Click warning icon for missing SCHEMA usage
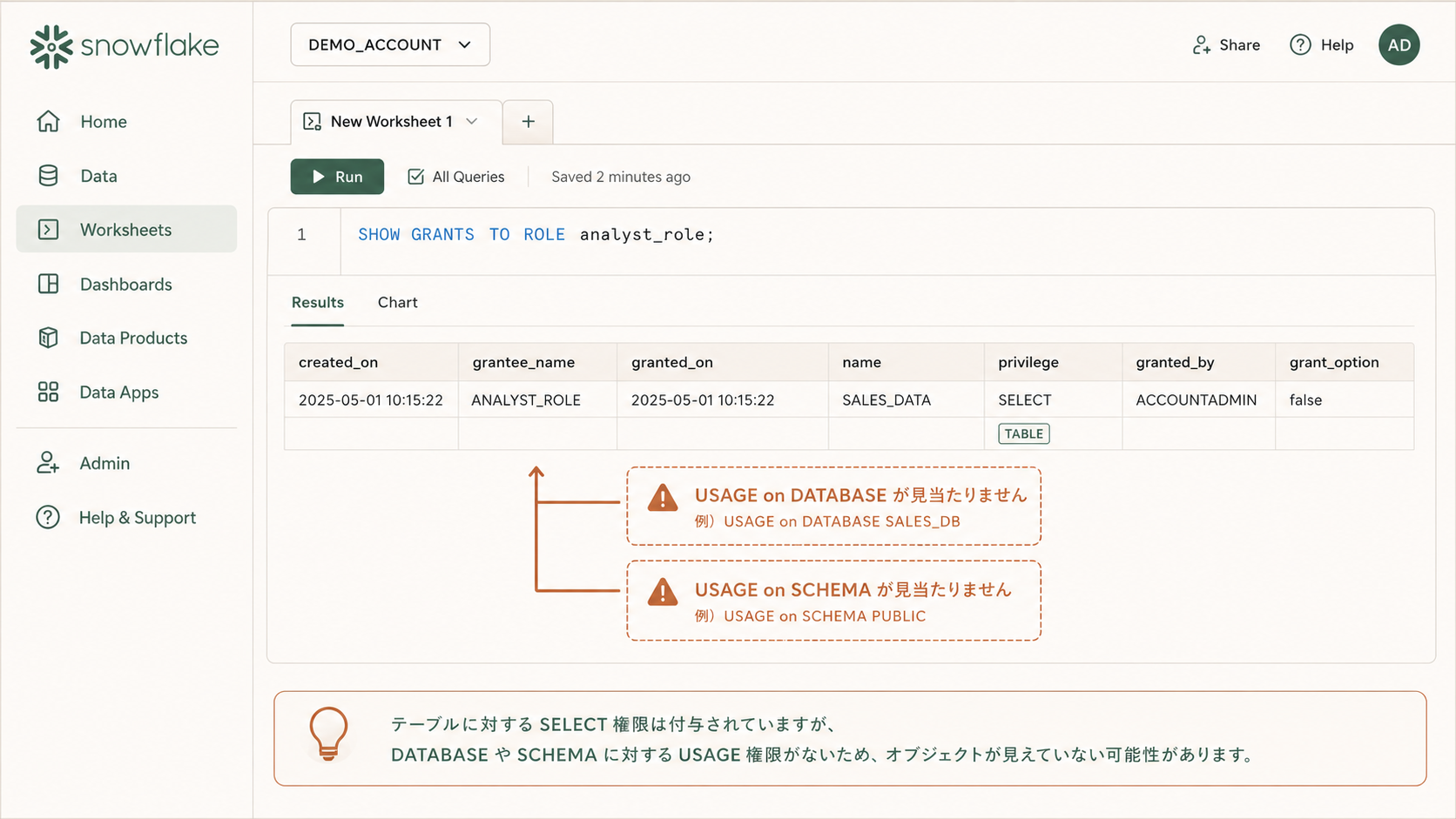The width and height of the screenshot is (1456, 819). [x=663, y=593]
